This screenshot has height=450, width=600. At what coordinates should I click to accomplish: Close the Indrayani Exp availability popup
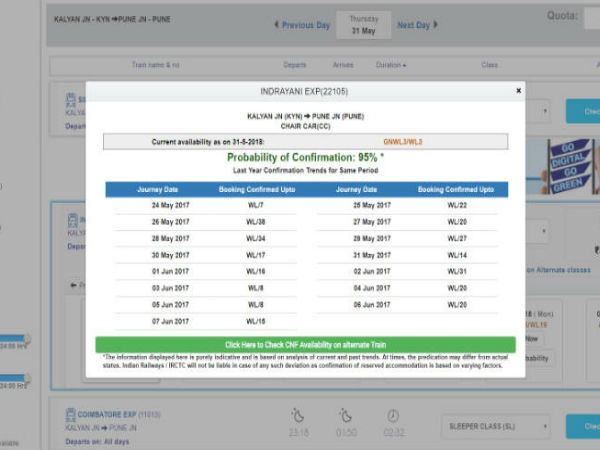point(518,90)
